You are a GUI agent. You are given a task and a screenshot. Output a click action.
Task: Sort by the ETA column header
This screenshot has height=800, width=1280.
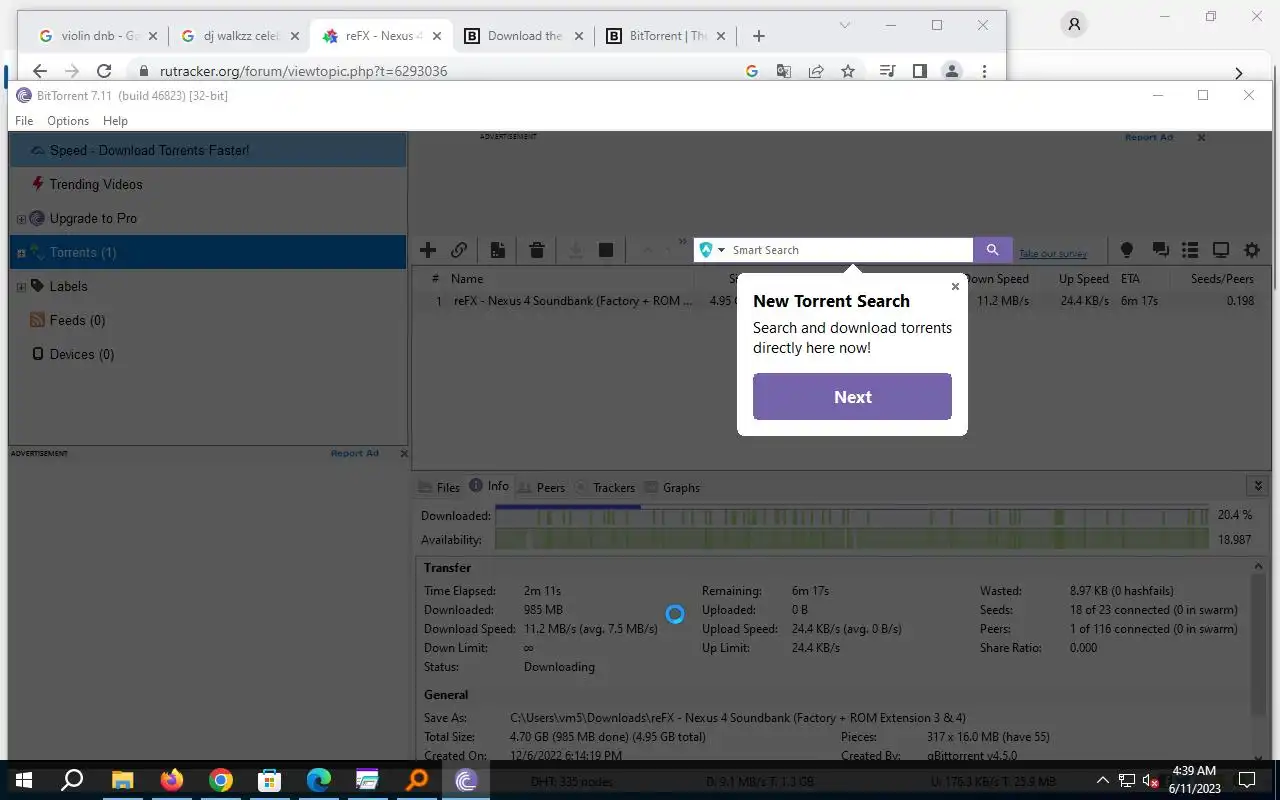1130,279
